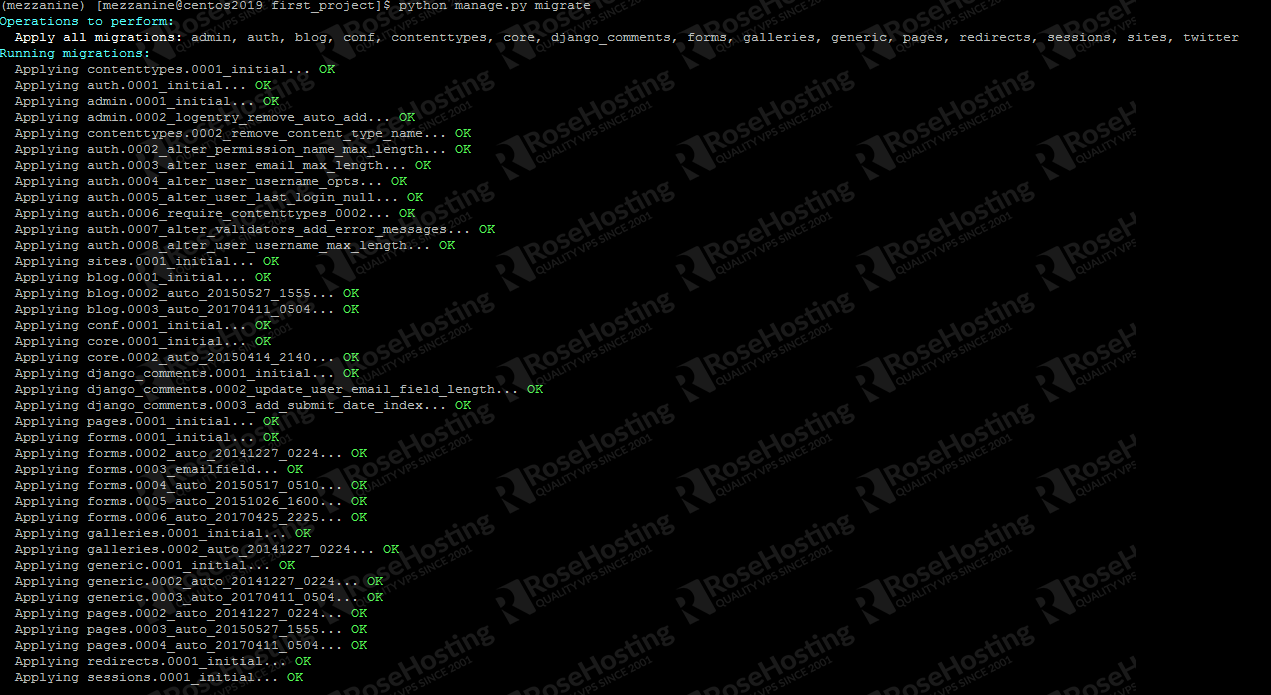Click the 'Operations to perform:' header line
1271x695 pixels.
85,21
